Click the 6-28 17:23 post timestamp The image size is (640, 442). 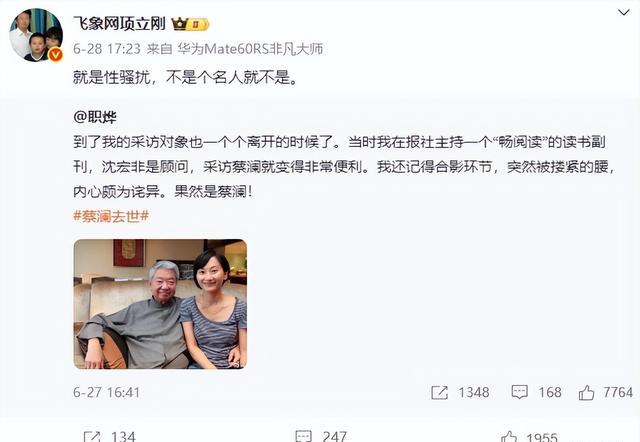tap(107, 49)
